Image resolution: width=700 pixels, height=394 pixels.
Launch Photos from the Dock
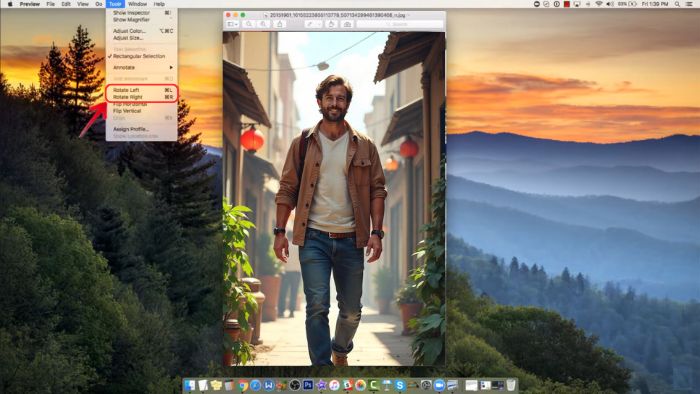(361, 385)
